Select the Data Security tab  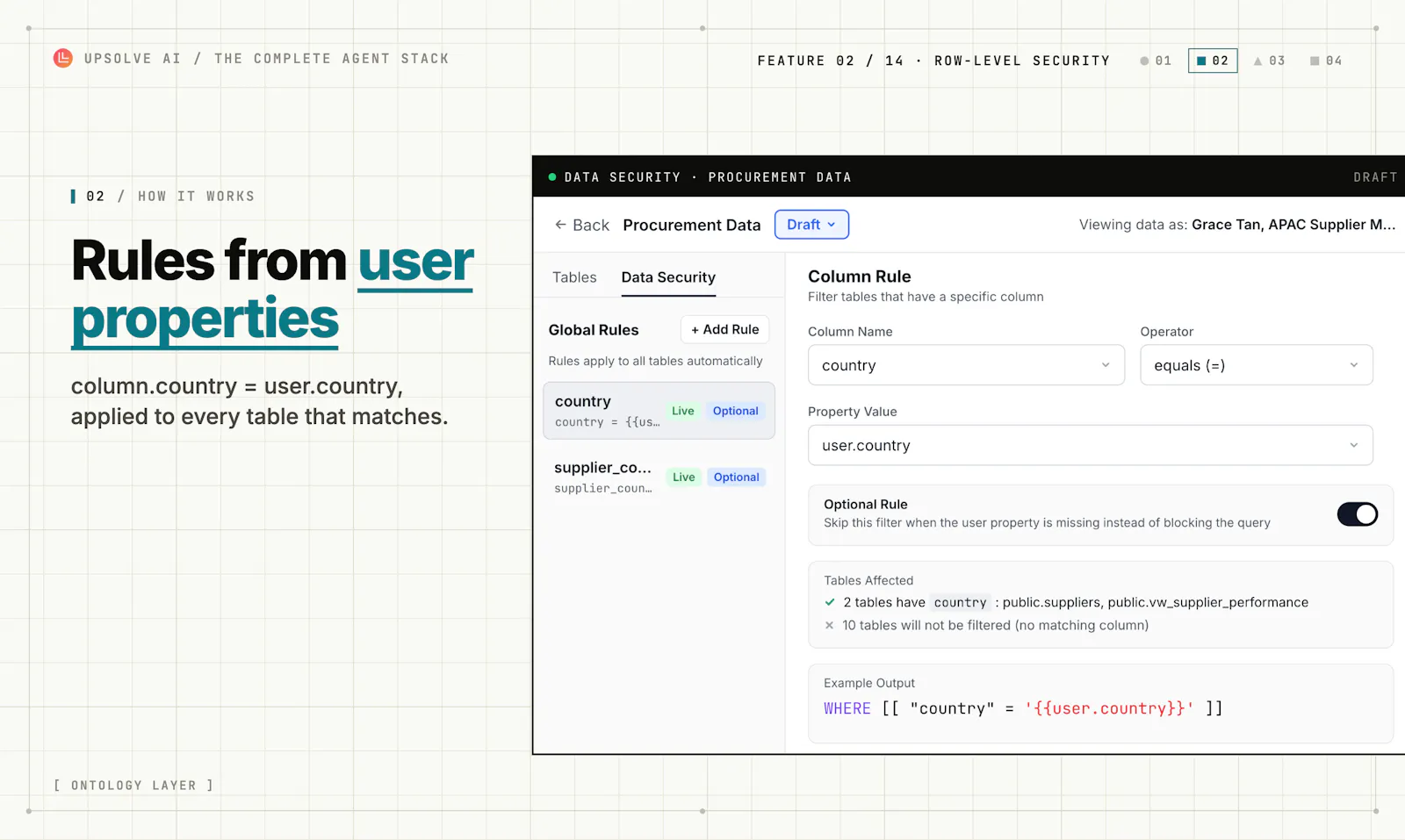coord(668,277)
